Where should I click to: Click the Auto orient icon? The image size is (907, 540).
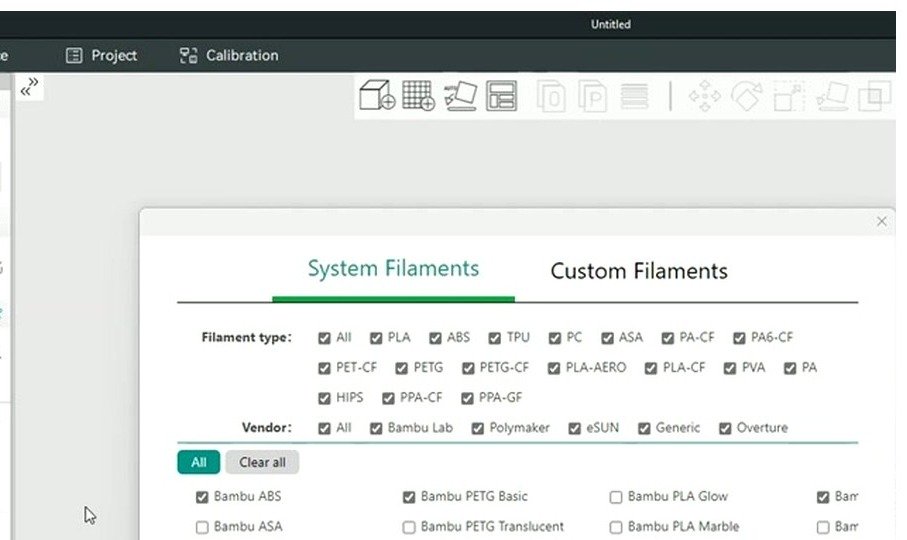click(460, 96)
